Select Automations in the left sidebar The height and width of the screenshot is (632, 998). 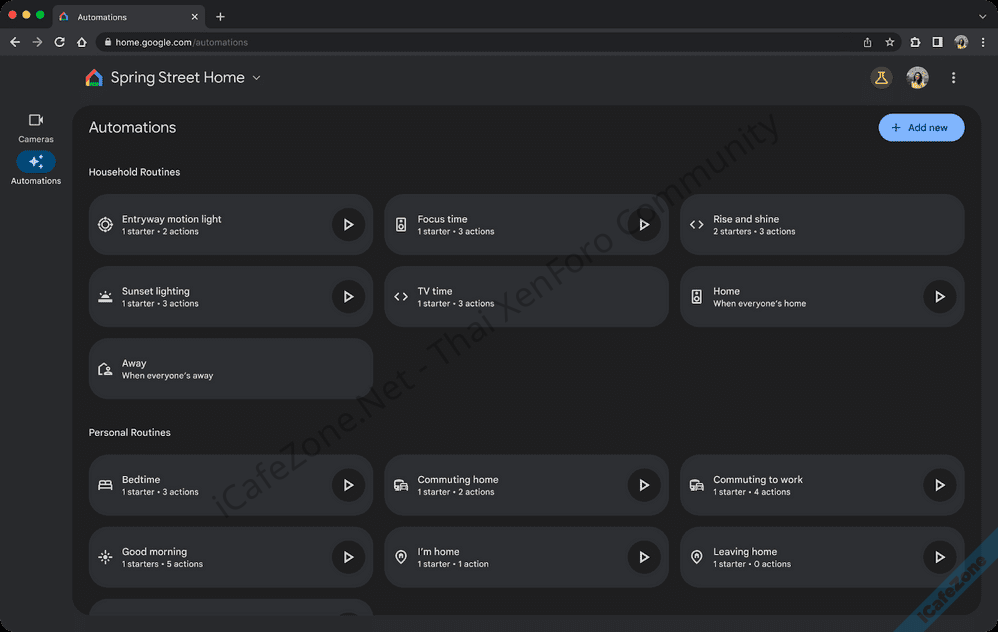36,168
